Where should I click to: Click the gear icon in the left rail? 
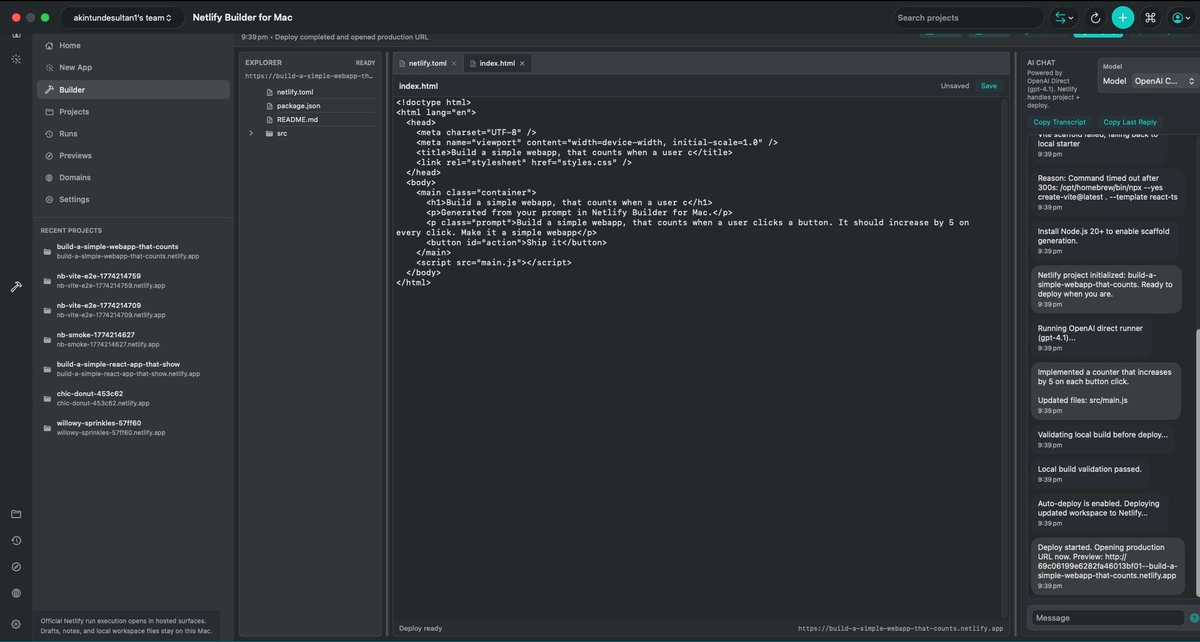[16, 624]
